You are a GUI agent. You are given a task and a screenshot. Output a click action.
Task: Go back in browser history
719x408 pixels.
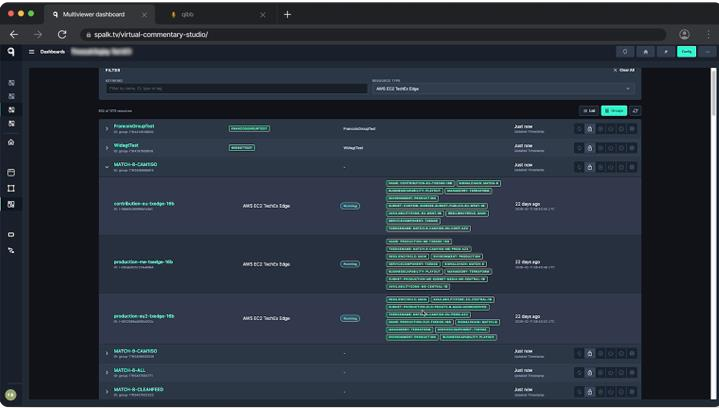click(x=14, y=34)
